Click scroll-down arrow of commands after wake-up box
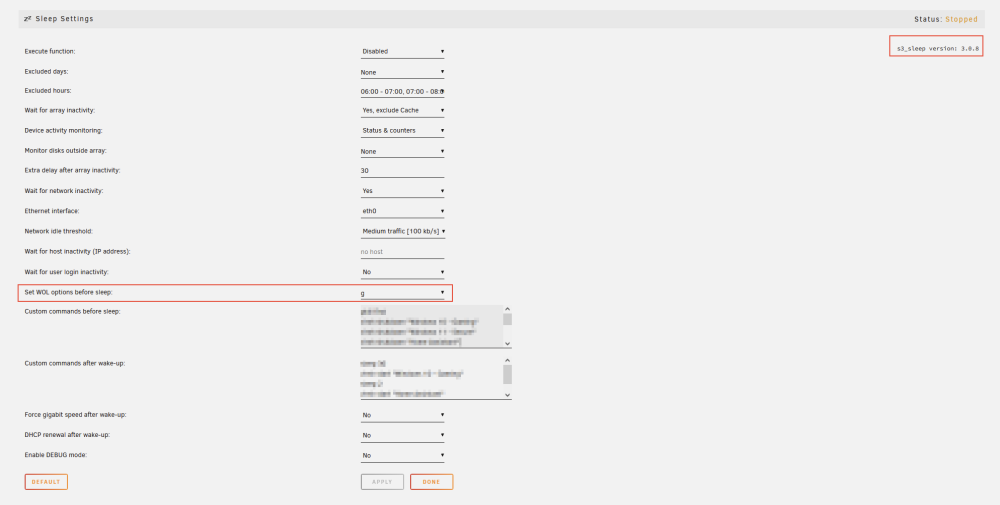This screenshot has height=505, width=1000. click(x=508, y=395)
